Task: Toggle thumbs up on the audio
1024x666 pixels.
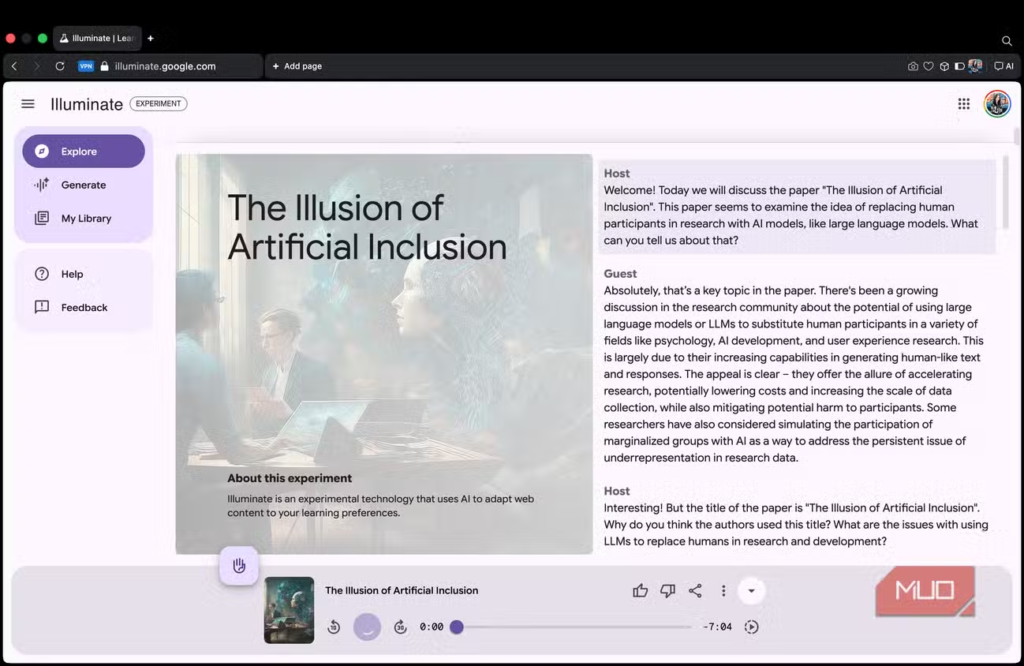Action: coord(640,591)
